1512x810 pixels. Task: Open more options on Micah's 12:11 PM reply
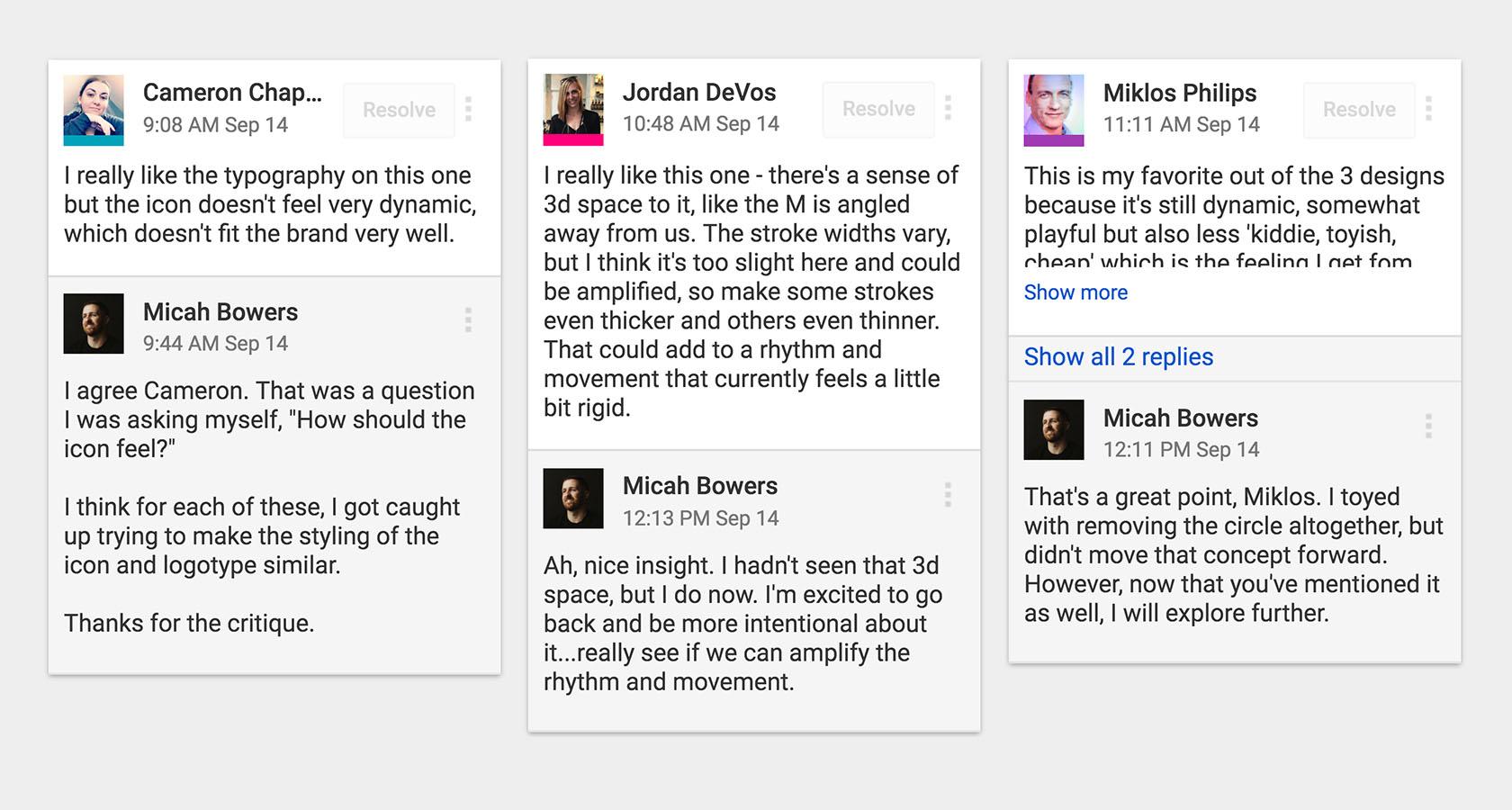point(1428,427)
